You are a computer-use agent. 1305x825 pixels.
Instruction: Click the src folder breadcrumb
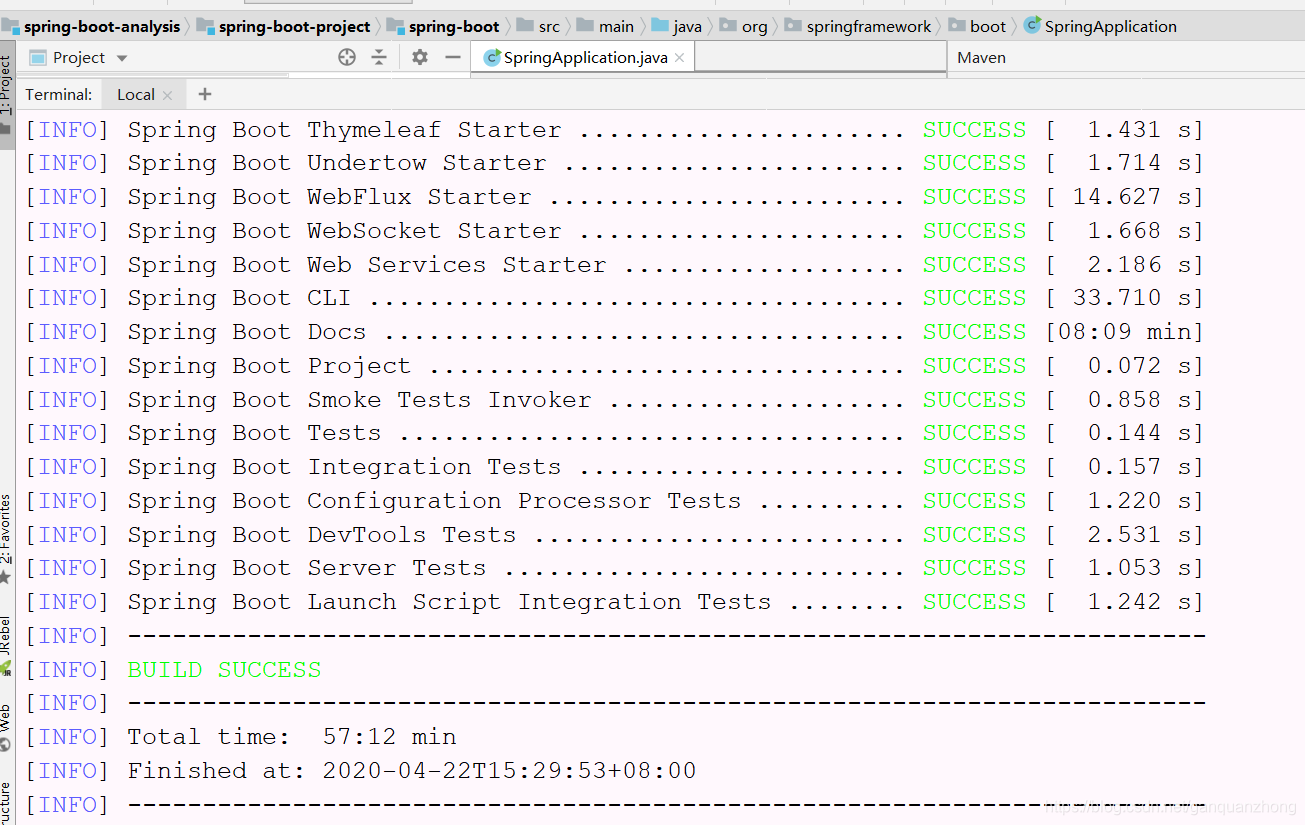[538, 27]
